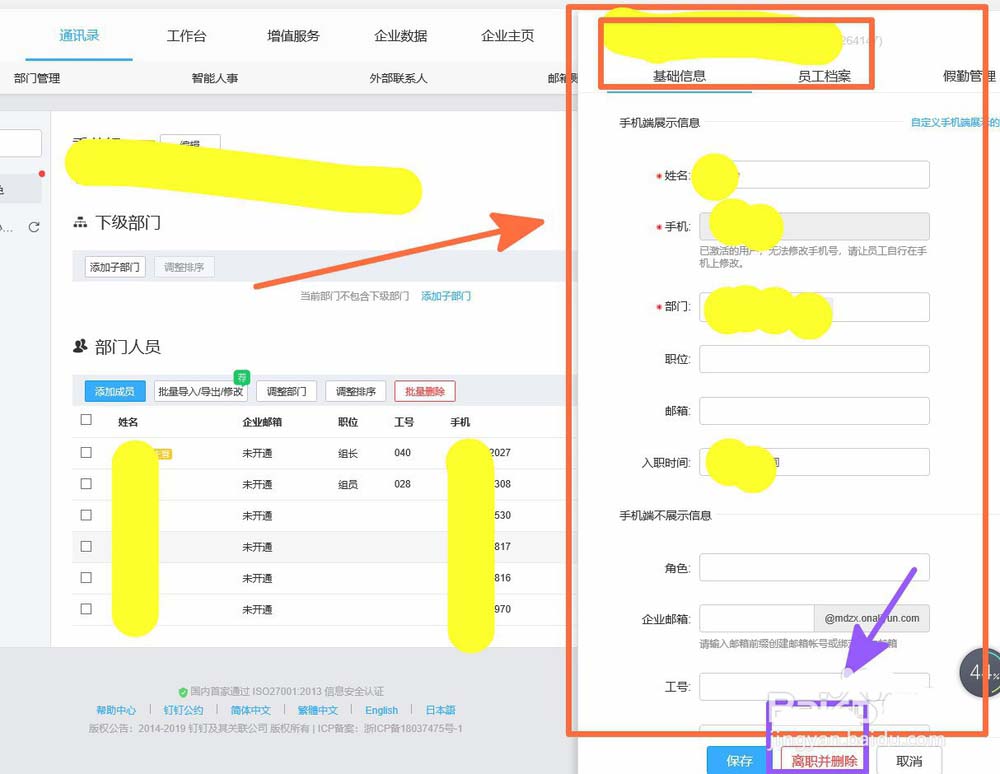1000x774 pixels.
Task: Check the select-all checkbox in member list
Action: tap(86, 419)
